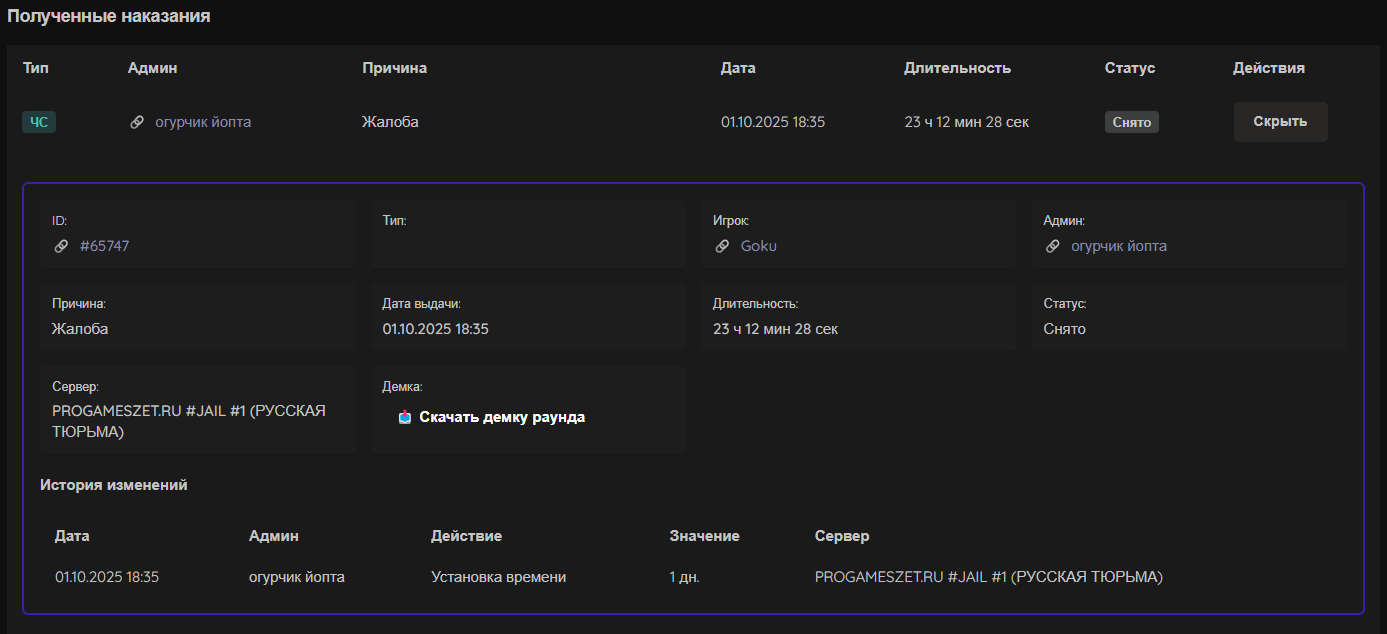The image size is (1387, 634).
Task: Click the Значение header in change history
Action: click(x=704, y=536)
